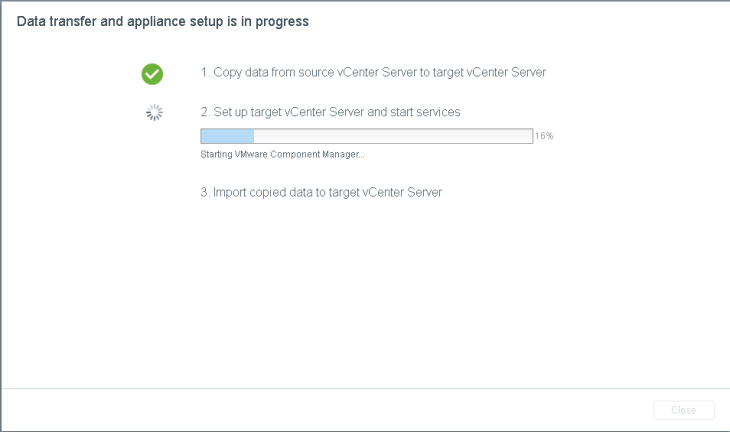Click the blue filled progress bar portion
Image resolution: width=730 pixels, height=432 pixels.
[227, 136]
